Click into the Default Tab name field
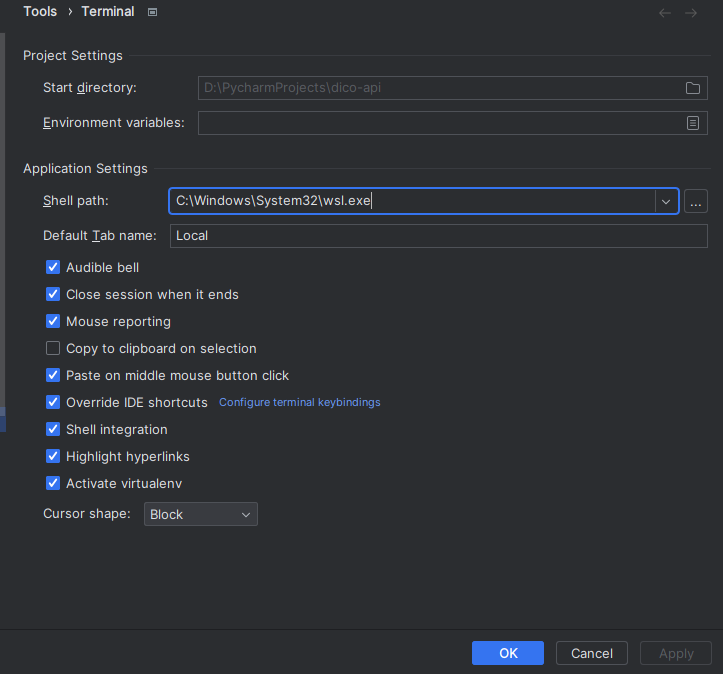Image resolution: width=723 pixels, height=674 pixels. click(439, 236)
